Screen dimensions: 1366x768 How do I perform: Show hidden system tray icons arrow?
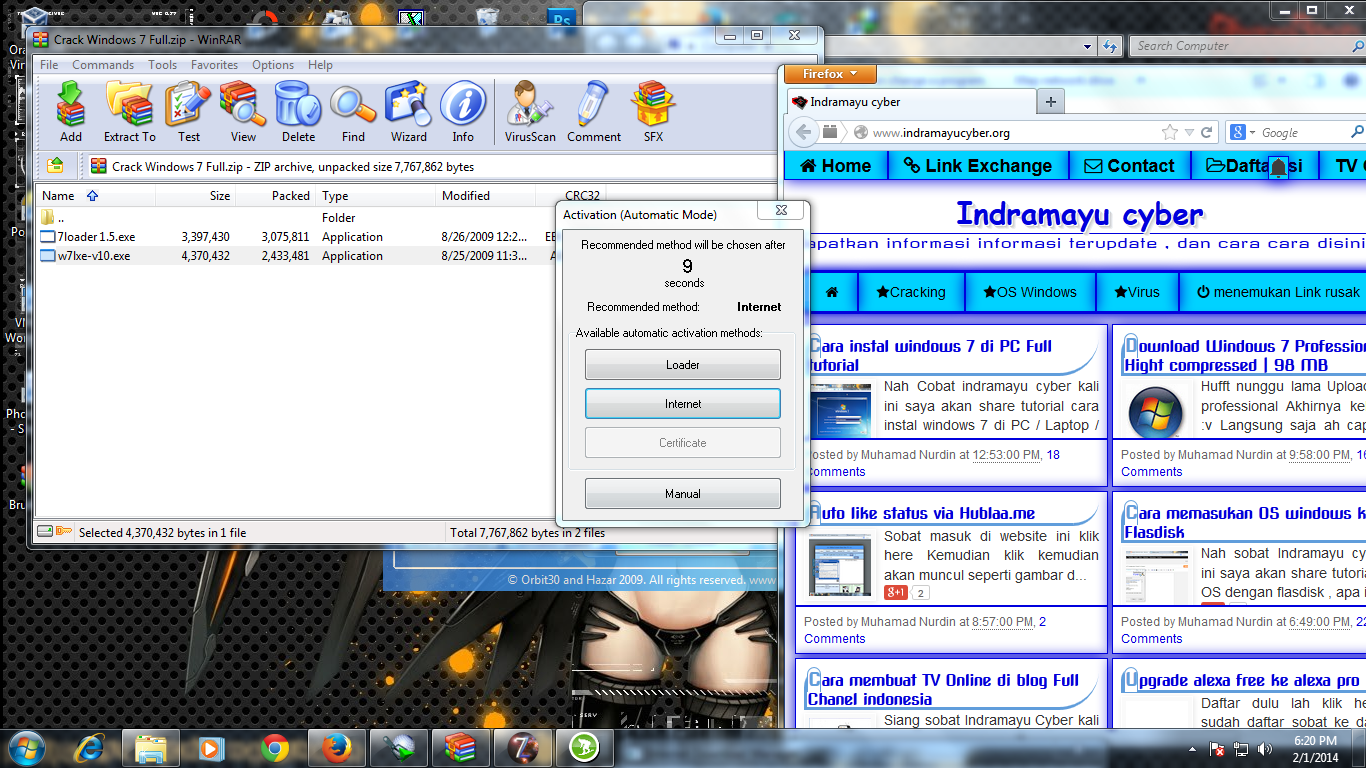point(1192,748)
